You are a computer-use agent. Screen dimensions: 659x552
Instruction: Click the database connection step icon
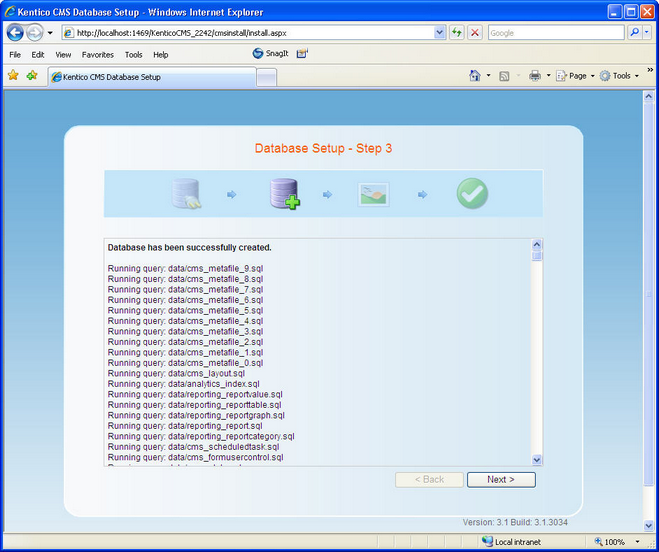[x=187, y=193]
